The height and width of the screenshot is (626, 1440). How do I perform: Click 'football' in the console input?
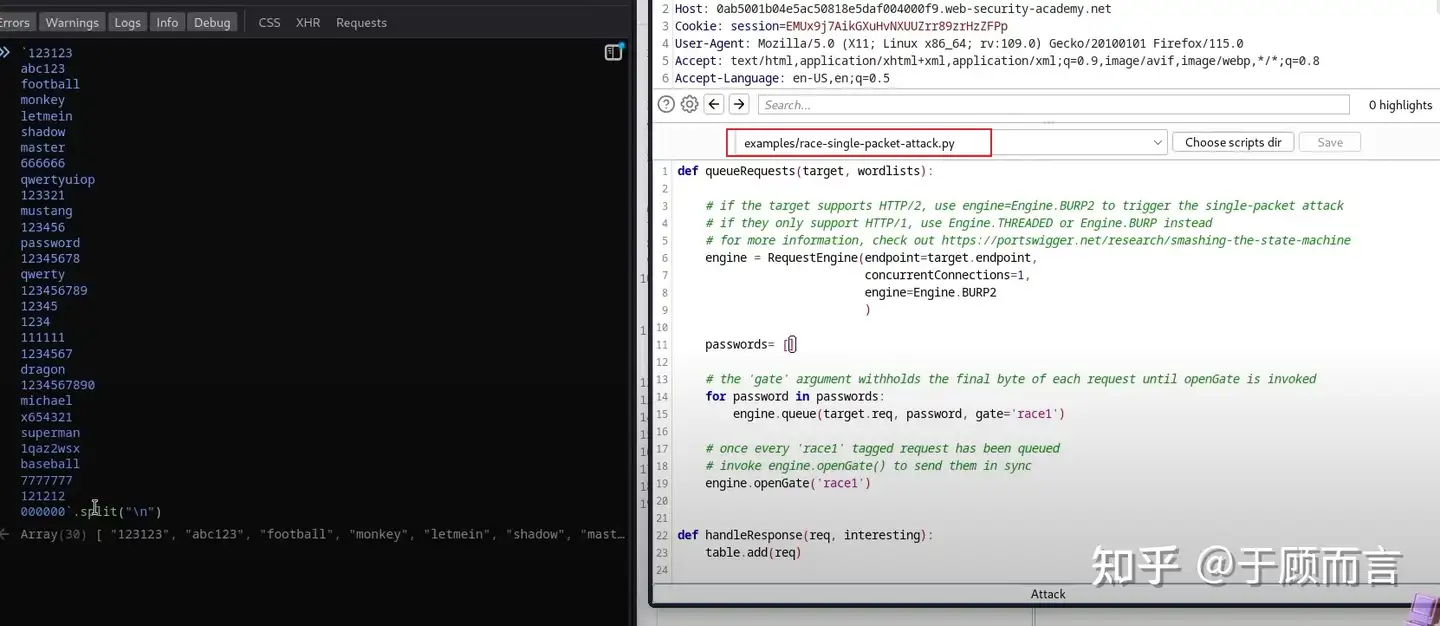click(x=50, y=84)
